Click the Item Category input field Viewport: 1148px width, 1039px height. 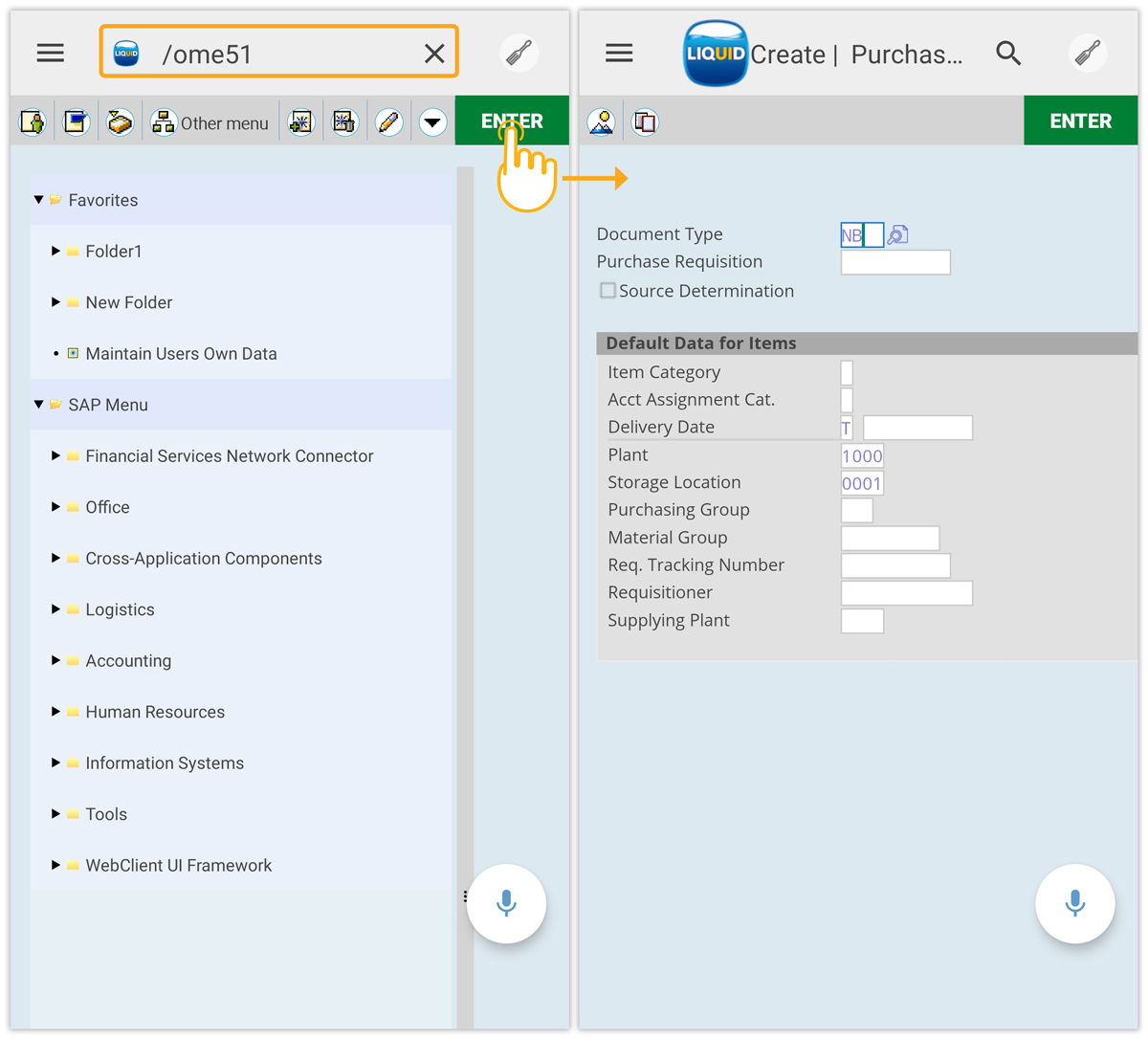847,372
